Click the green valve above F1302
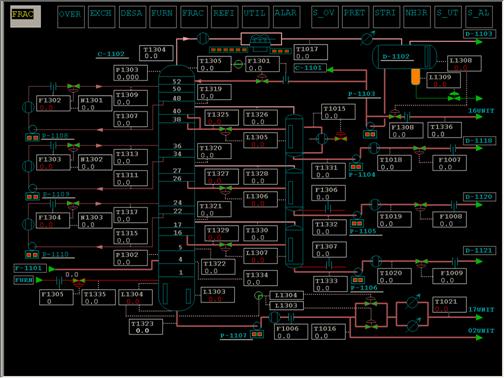The height and width of the screenshot is (378, 504). 73,87
